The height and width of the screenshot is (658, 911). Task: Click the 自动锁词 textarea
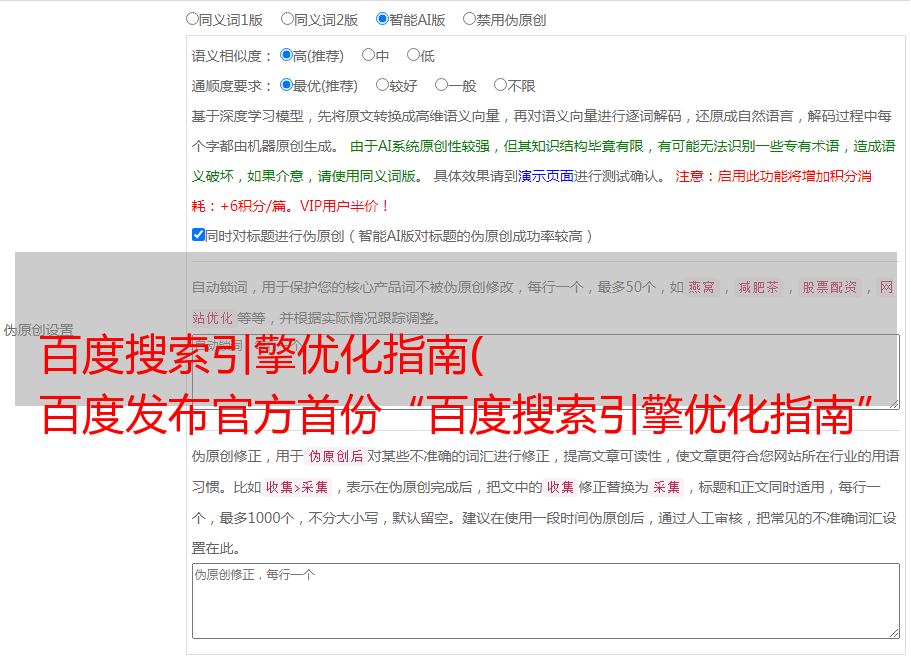[546, 372]
